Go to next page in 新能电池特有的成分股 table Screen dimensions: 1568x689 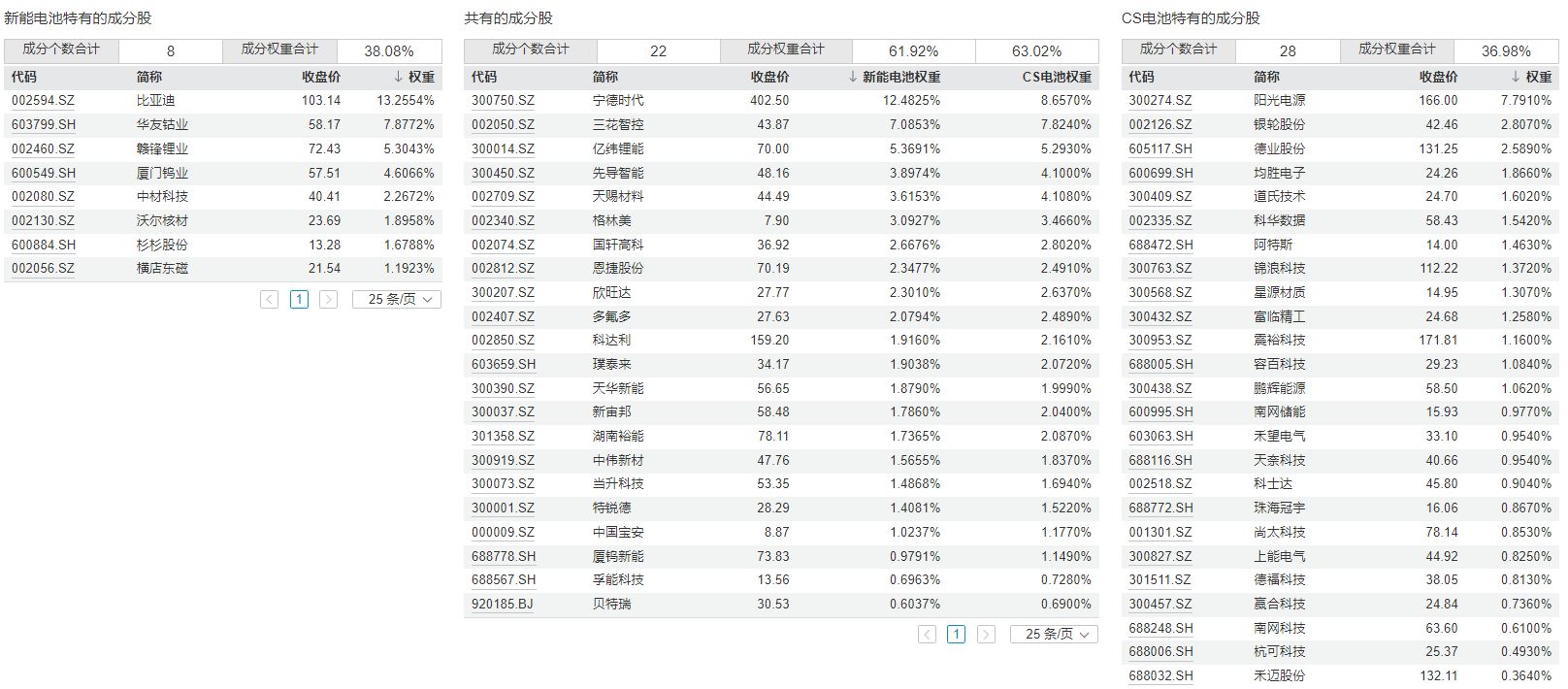[328, 300]
